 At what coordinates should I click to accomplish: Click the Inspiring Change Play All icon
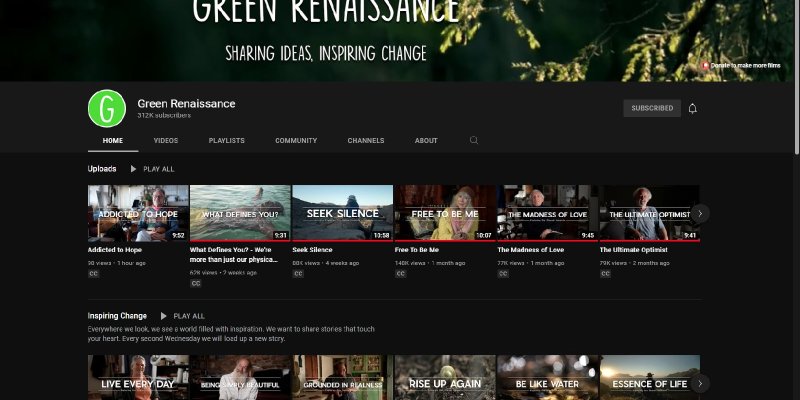(x=164, y=316)
